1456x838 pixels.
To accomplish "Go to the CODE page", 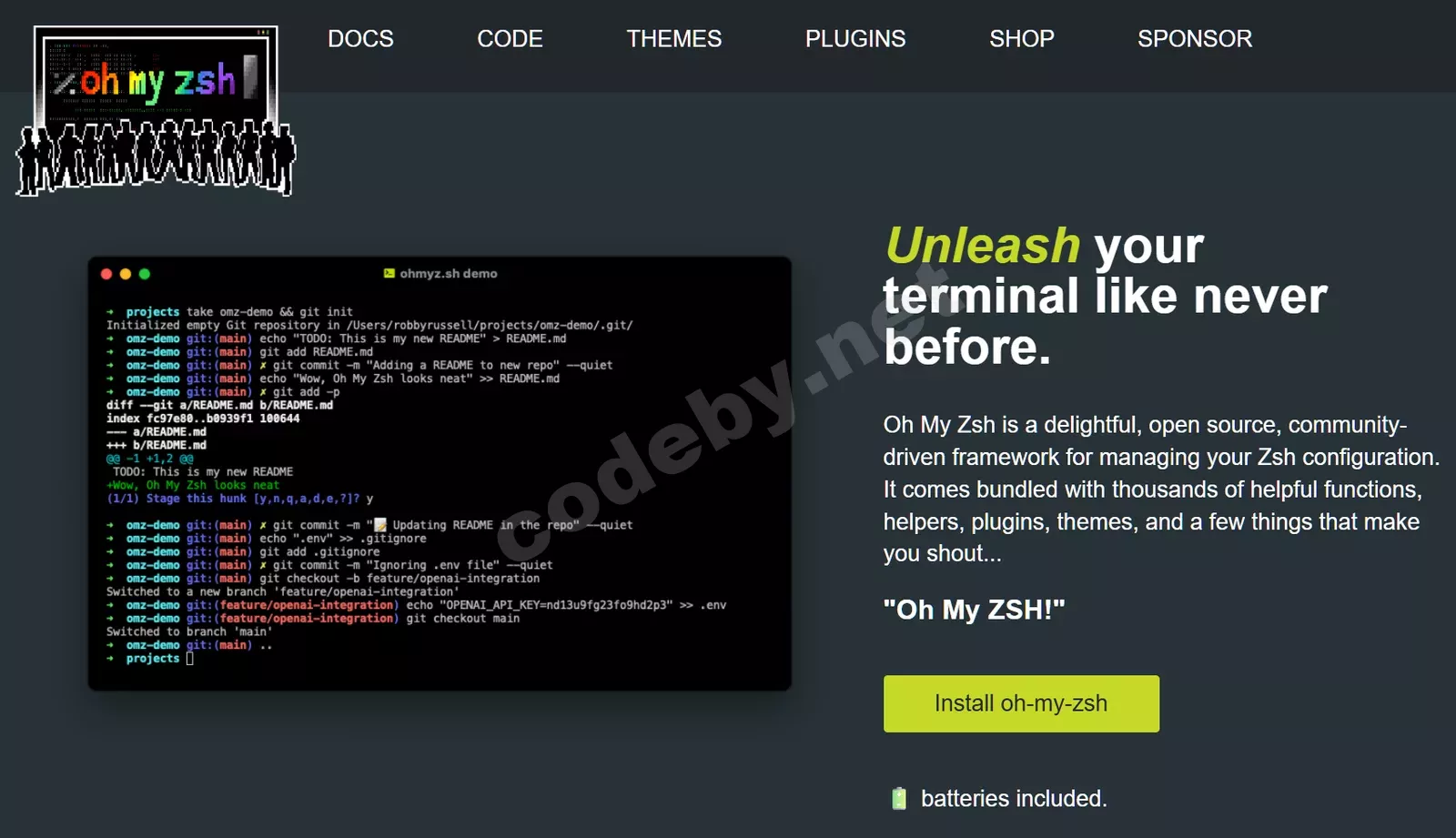I will click(510, 38).
